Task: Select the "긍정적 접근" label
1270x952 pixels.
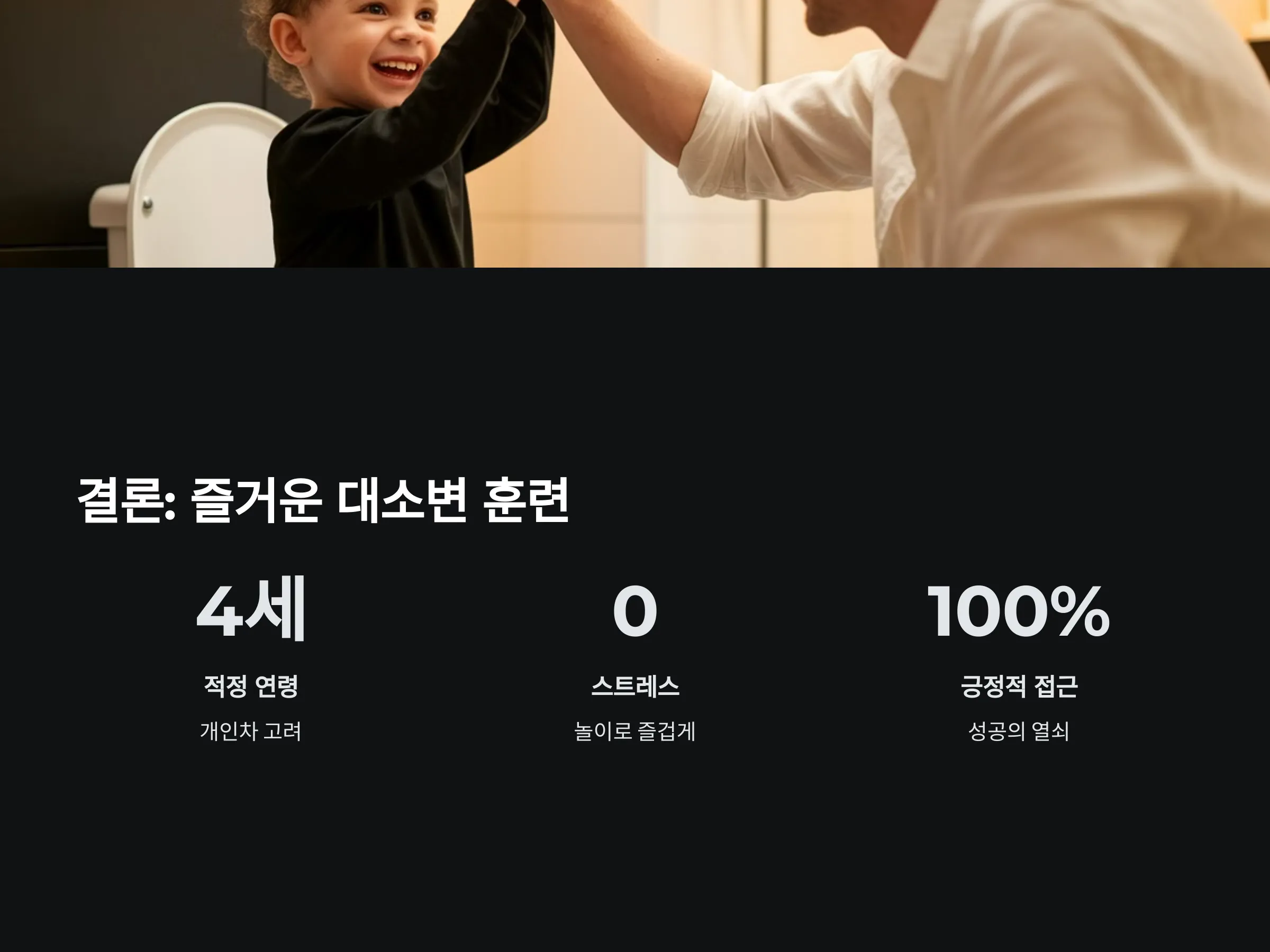Action: tap(1019, 686)
